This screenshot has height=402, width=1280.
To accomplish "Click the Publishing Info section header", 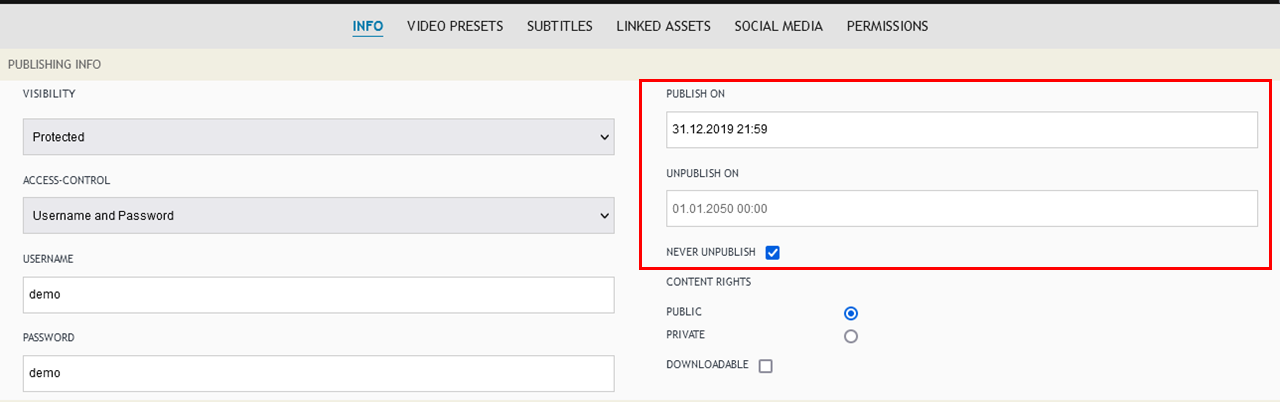I will pos(54,65).
